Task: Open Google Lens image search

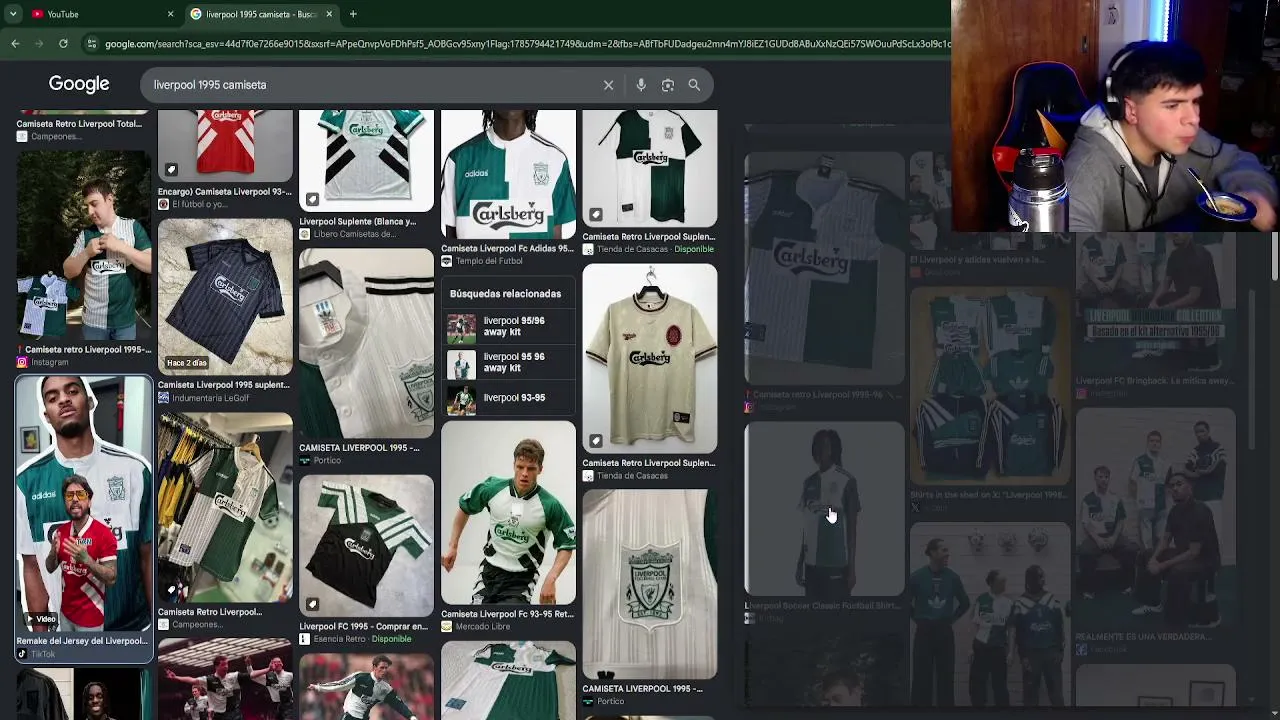Action: (x=668, y=85)
